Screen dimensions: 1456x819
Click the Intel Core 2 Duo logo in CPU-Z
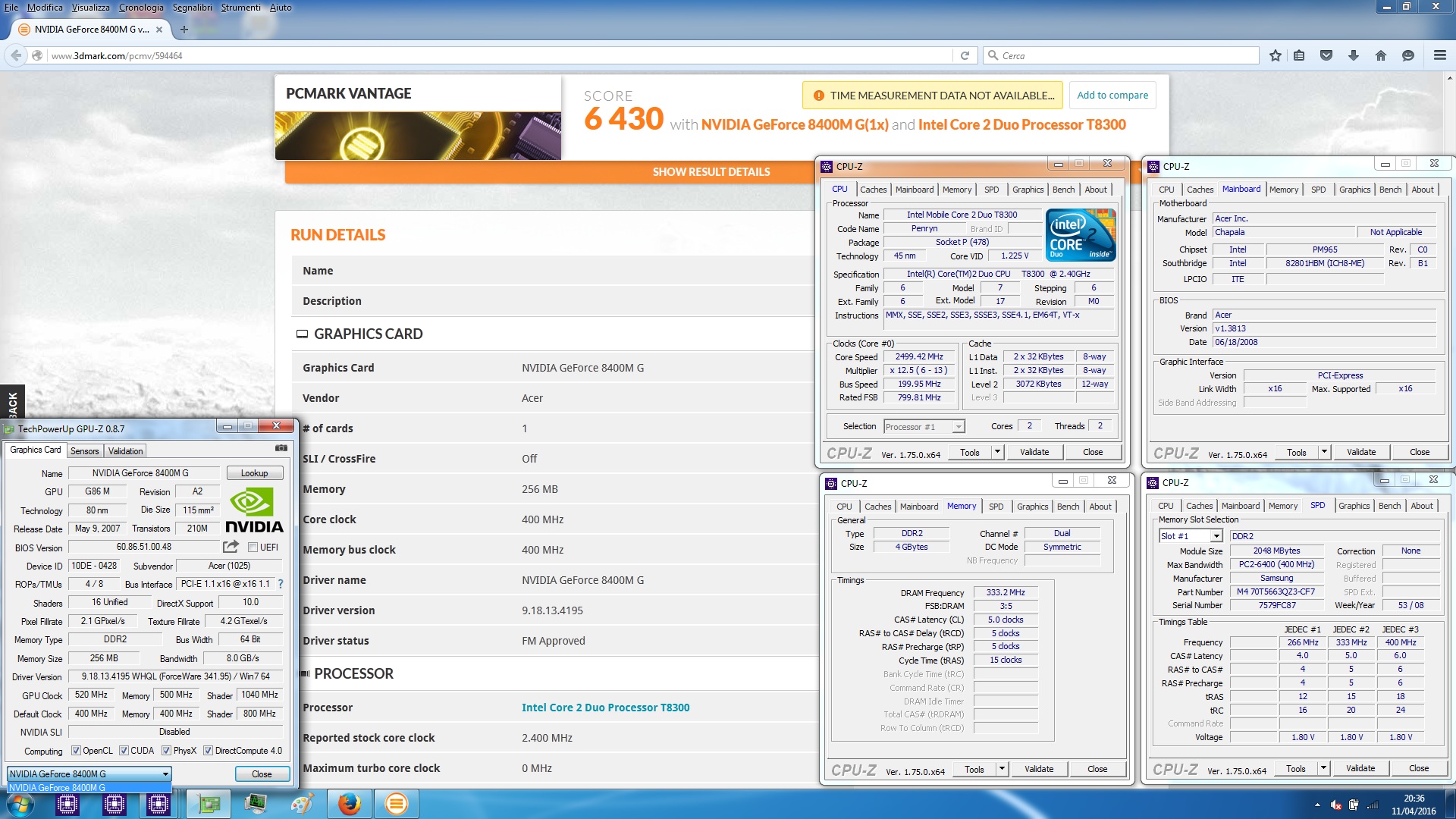click(1081, 235)
